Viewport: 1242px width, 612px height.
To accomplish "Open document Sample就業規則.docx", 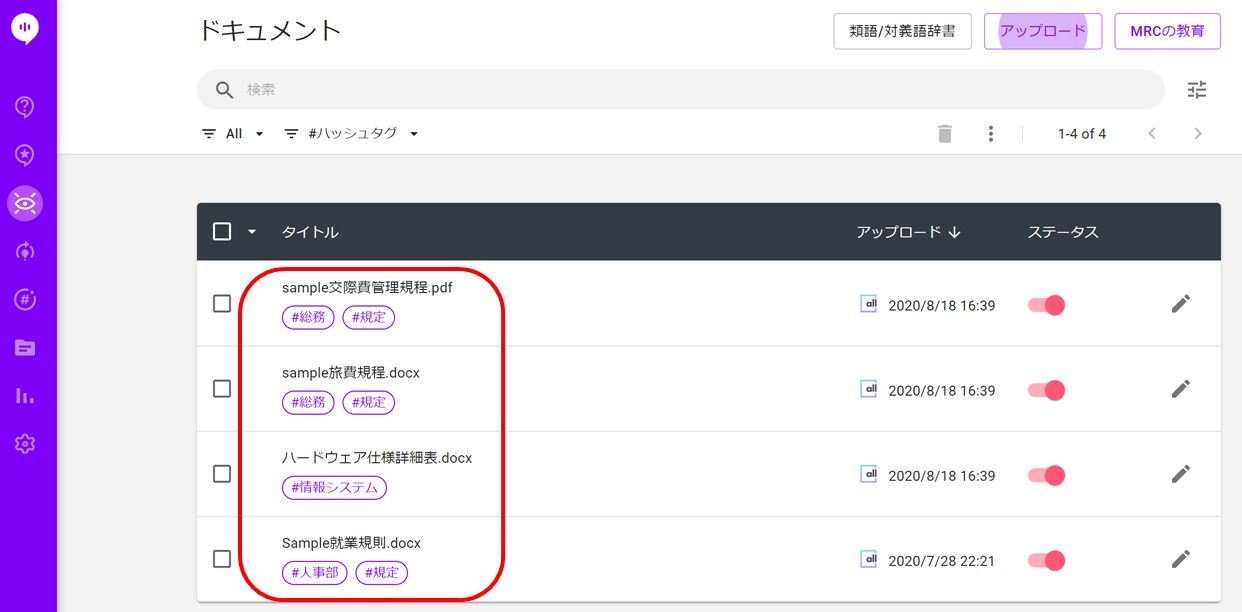I will (352, 543).
